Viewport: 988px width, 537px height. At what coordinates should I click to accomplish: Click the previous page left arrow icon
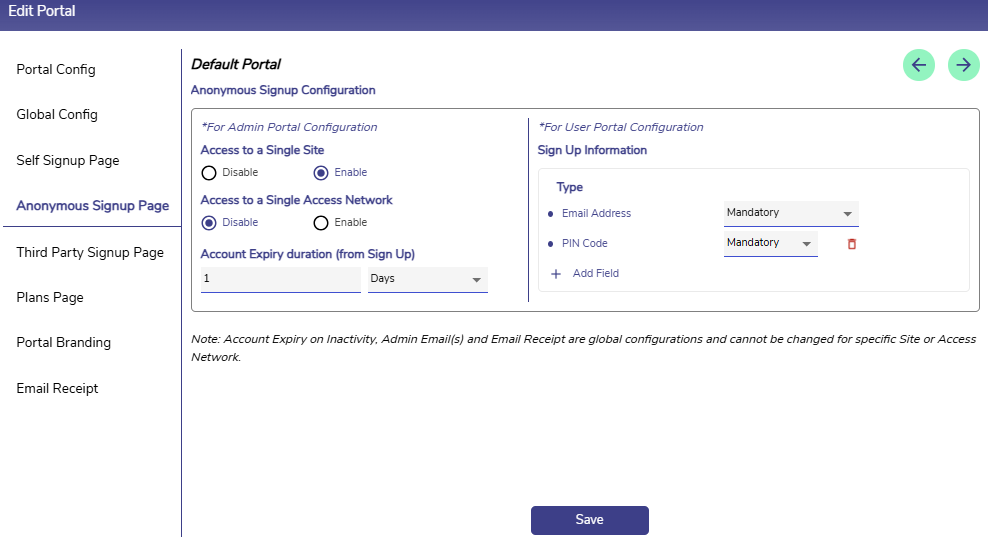point(918,65)
